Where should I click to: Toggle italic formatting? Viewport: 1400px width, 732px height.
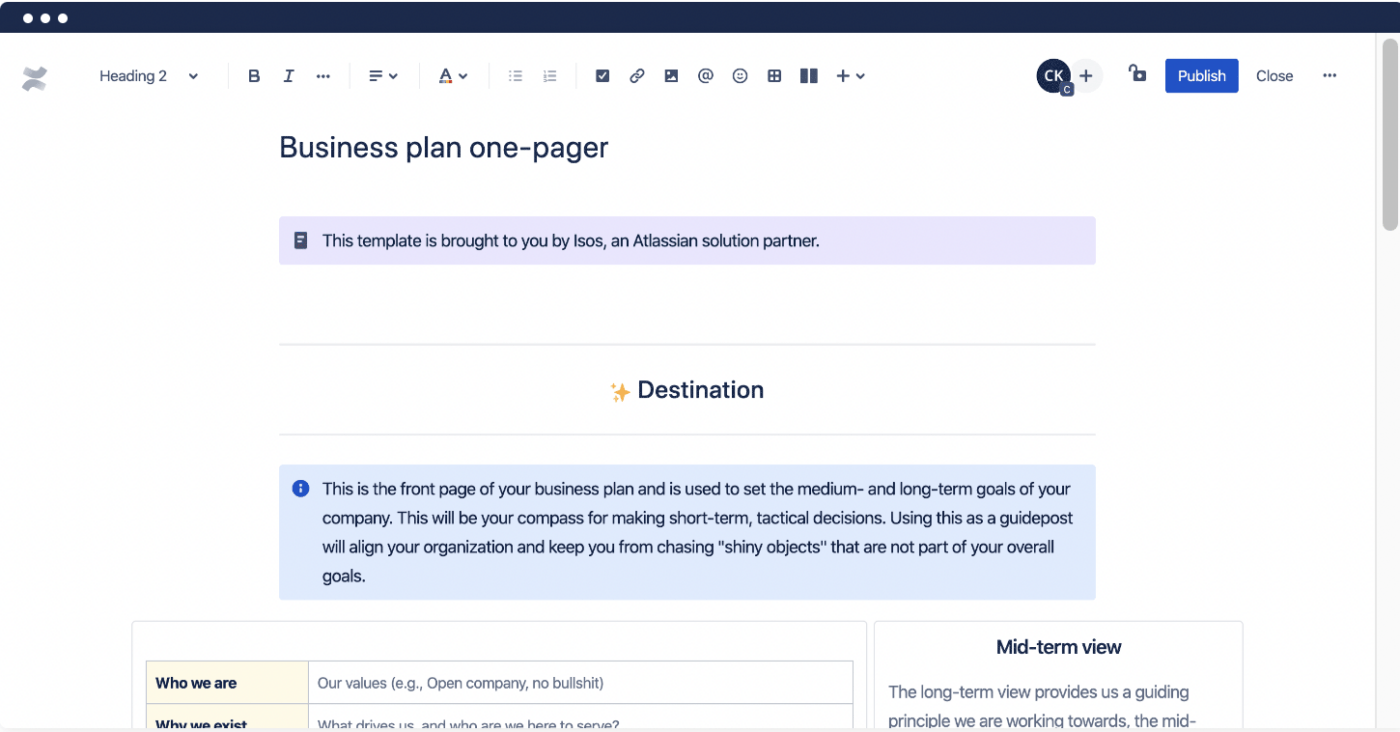coord(288,76)
